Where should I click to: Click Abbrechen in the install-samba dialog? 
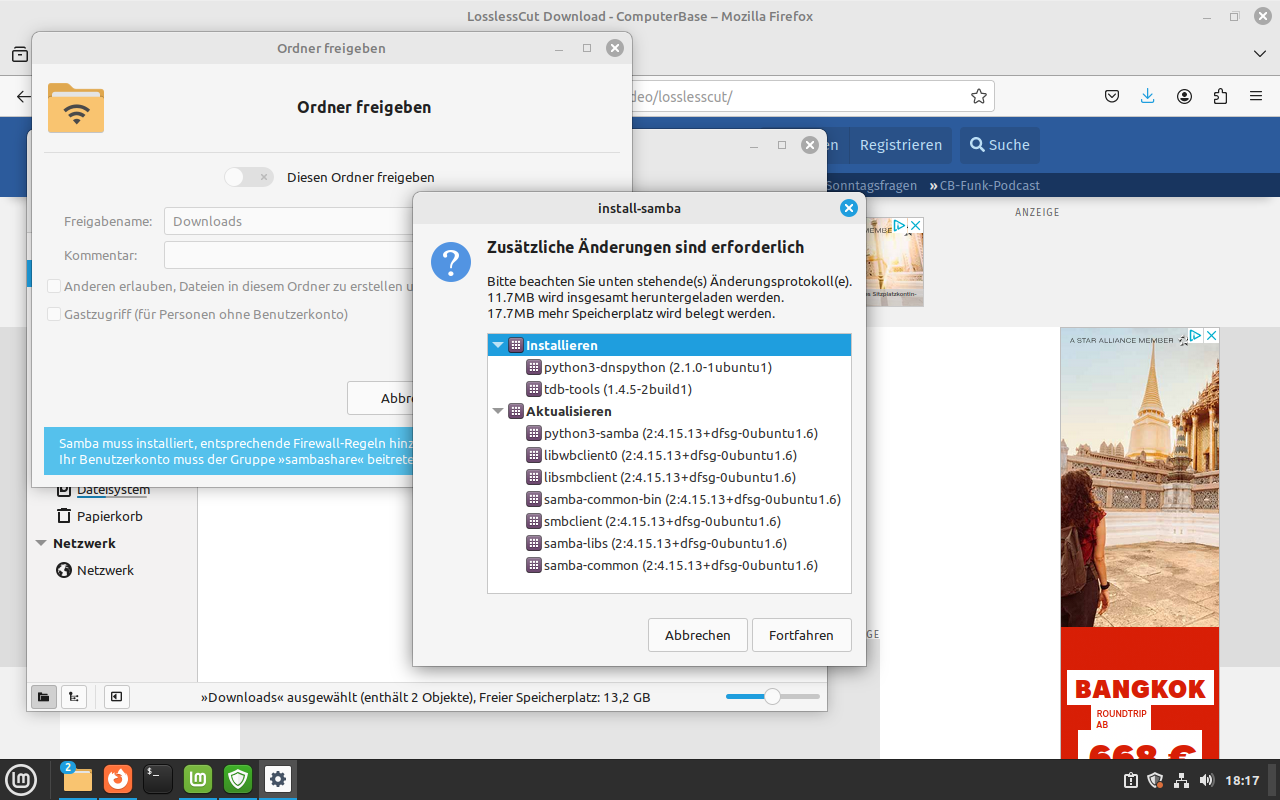[x=698, y=635]
